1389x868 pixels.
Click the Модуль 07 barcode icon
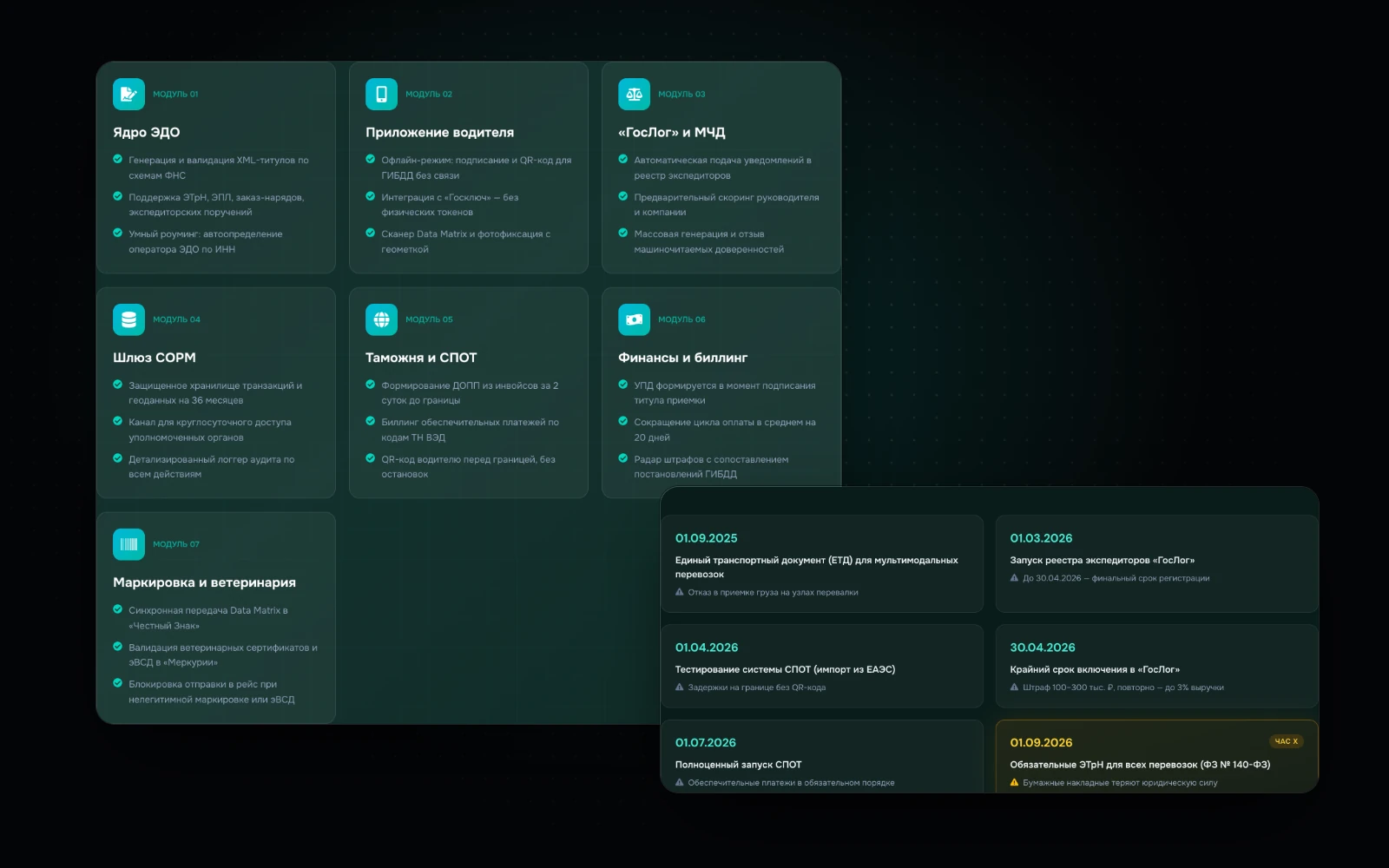click(x=128, y=544)
